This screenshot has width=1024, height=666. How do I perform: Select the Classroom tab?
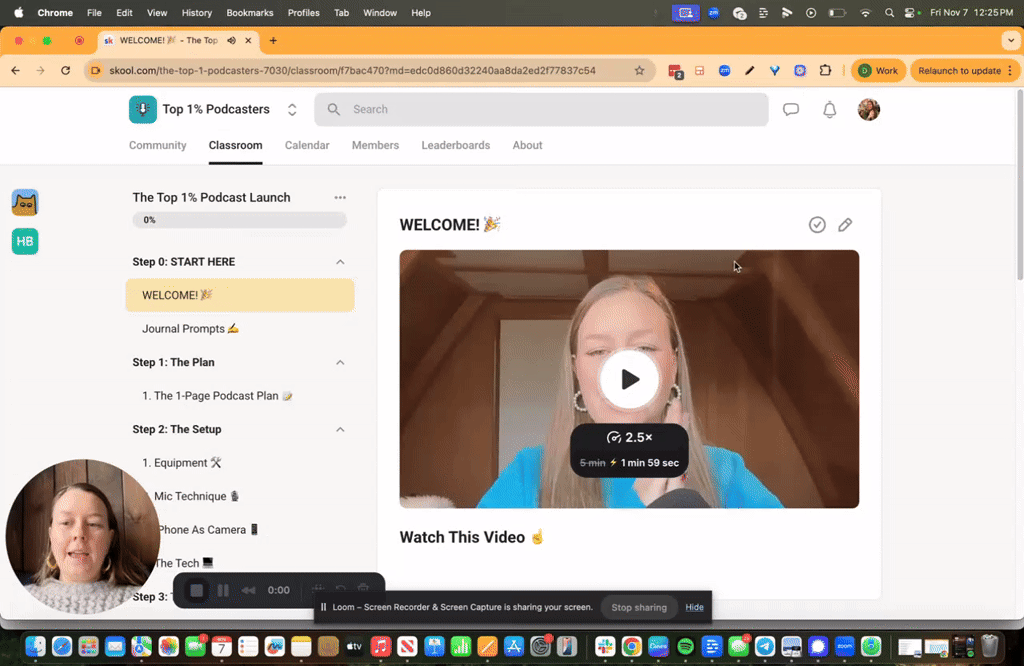point(235,145)
